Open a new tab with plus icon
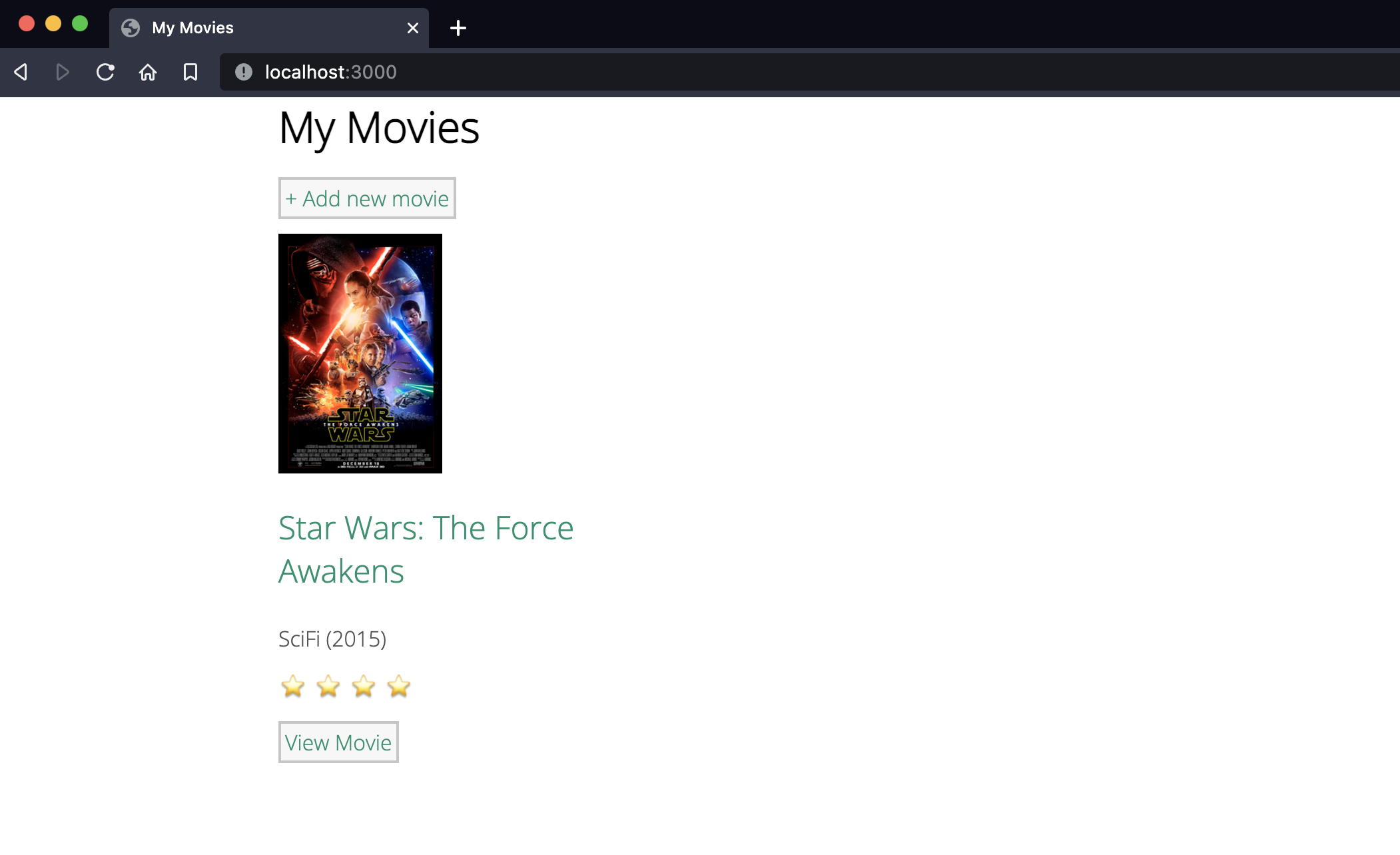This screenshot has height=855, width=1400. coord(458,28)
